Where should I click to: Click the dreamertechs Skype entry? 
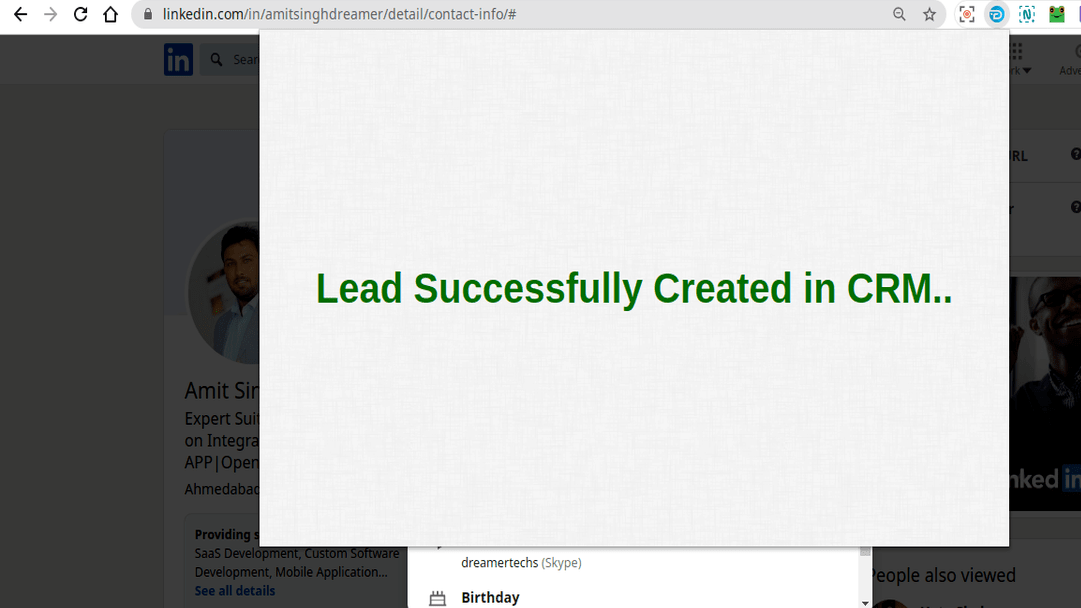point(521,563)
